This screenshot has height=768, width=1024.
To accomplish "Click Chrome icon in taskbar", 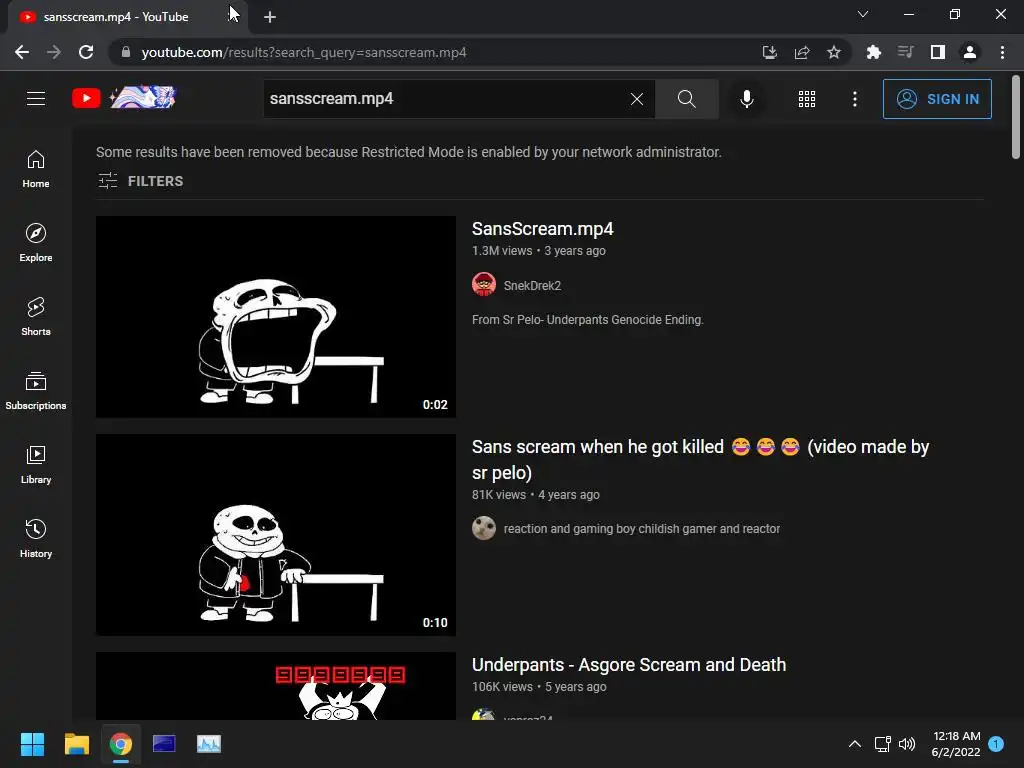I will tap(120, 744).
